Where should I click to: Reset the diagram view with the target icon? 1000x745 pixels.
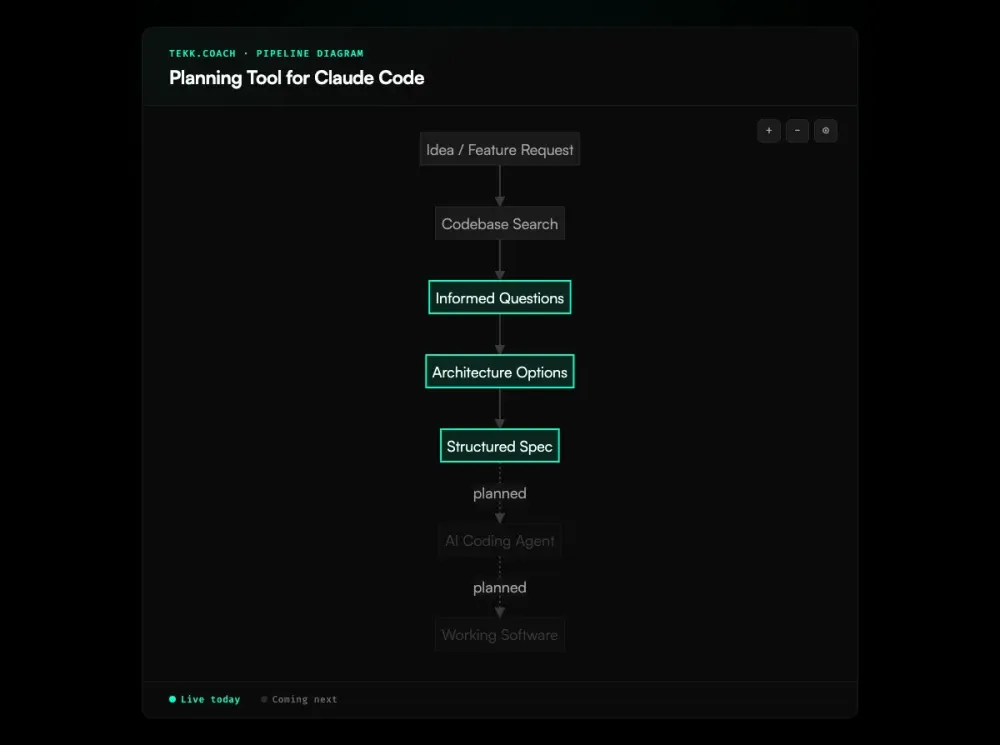(825, 131)
